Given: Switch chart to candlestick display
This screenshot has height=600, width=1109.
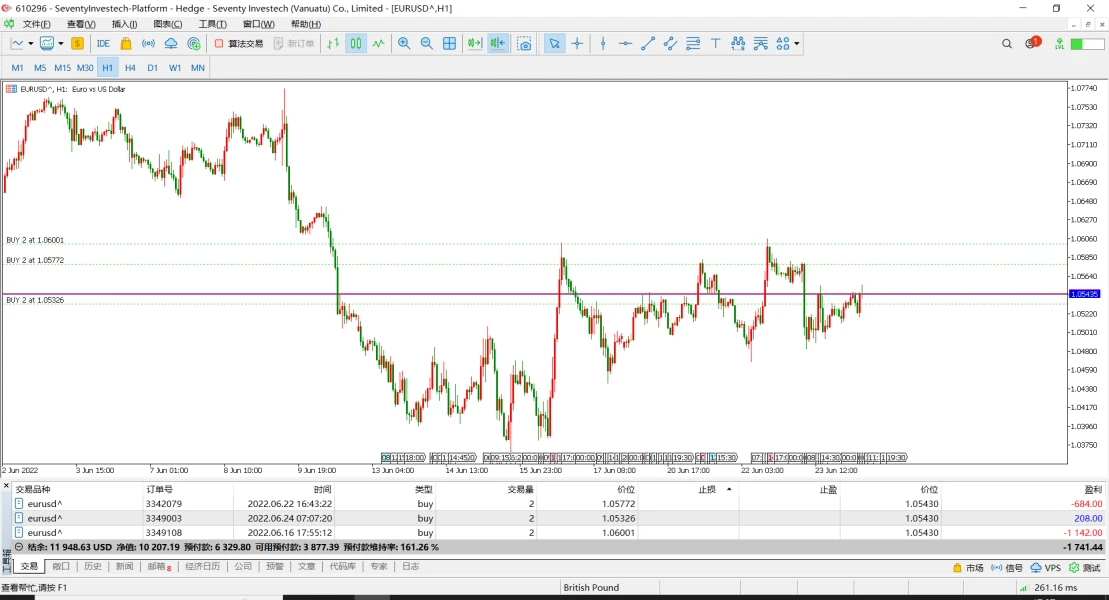Looking at the screenshot, I should pyautogui.click(x=356, y=43).
